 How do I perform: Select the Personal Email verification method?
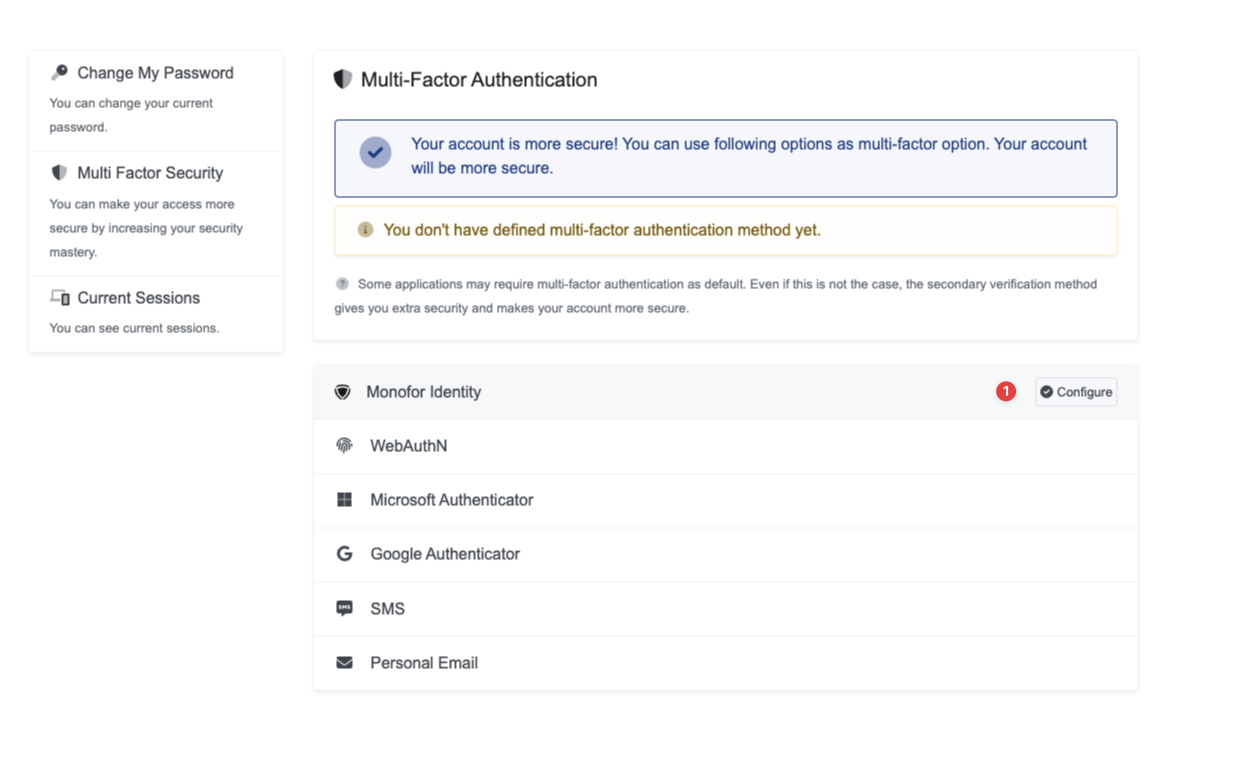(x=424, y=663)
